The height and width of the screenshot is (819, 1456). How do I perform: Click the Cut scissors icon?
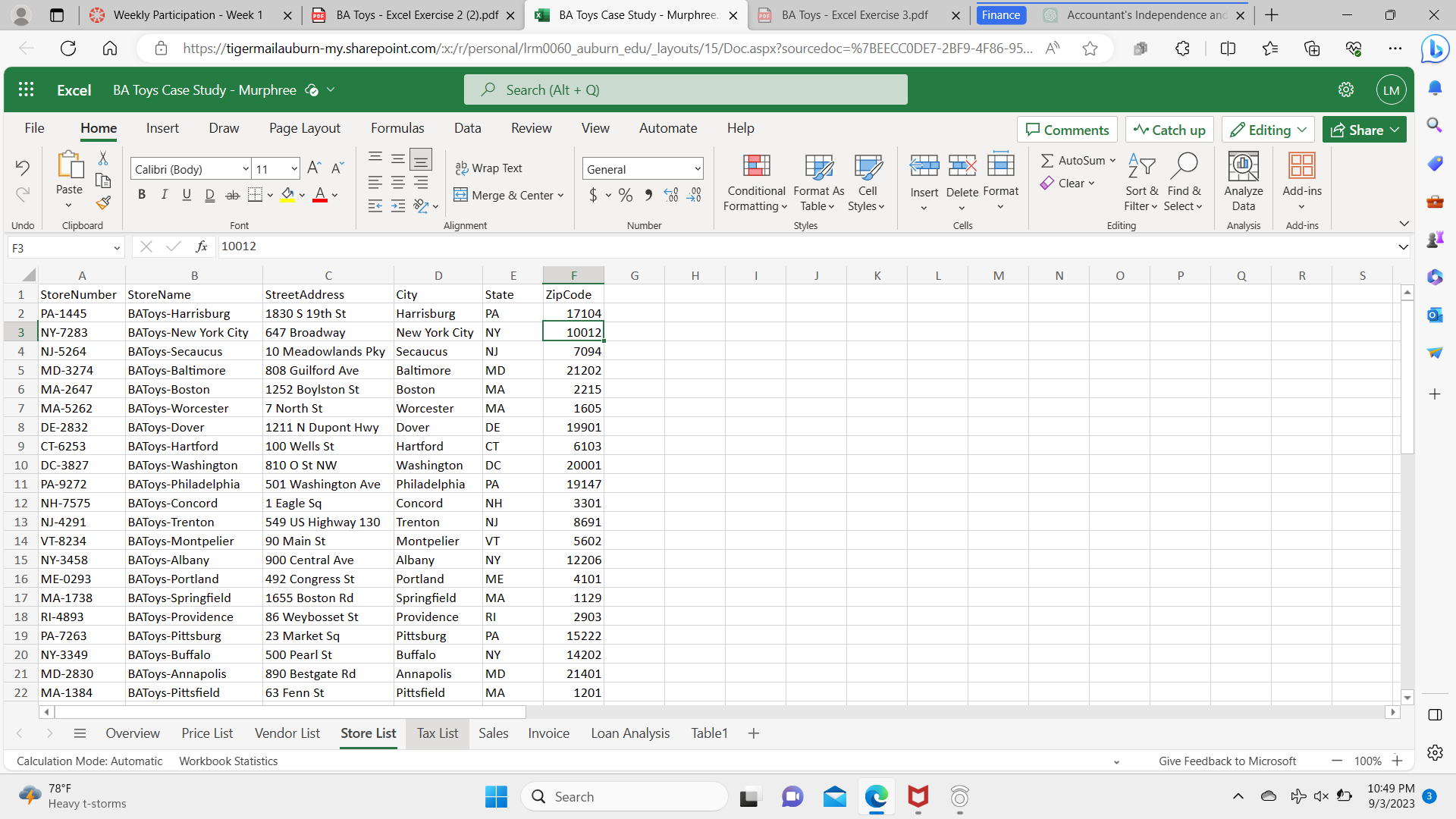point(103,158)
